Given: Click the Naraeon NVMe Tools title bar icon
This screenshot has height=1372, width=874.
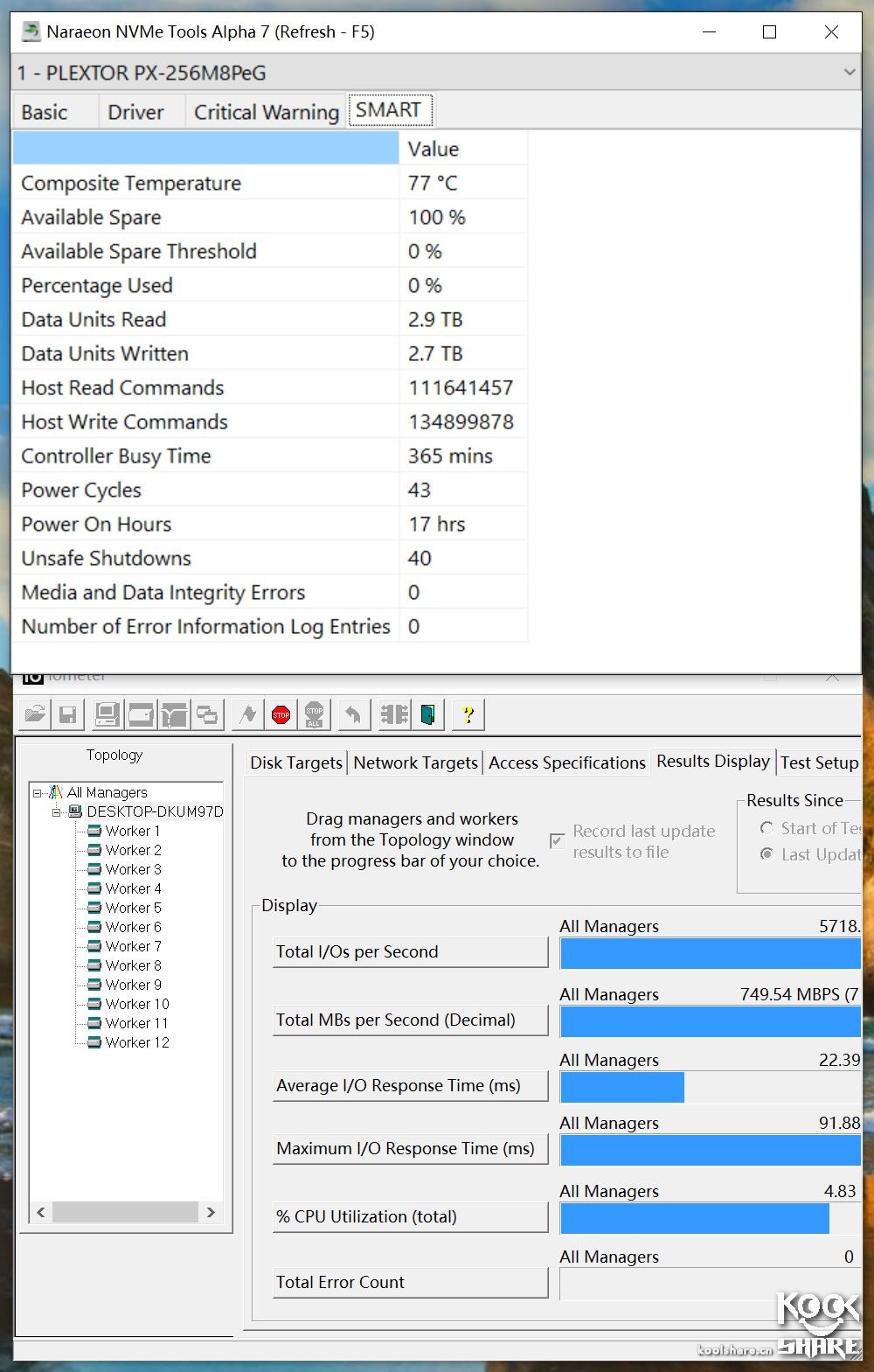Looking at the screenshot, I should coord(31,32).
